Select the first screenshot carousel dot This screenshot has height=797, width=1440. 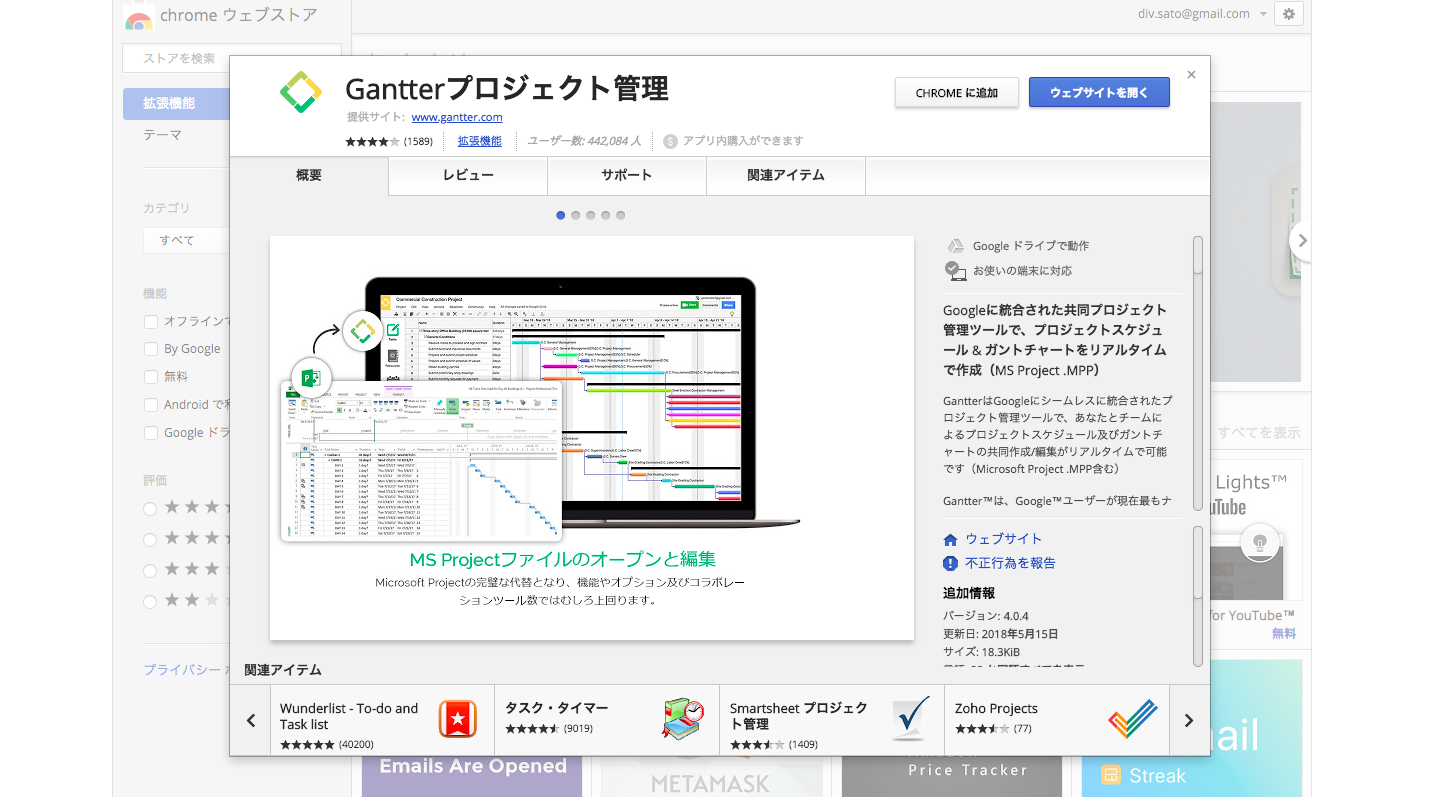pyautogui.click(x=561, y=215)
